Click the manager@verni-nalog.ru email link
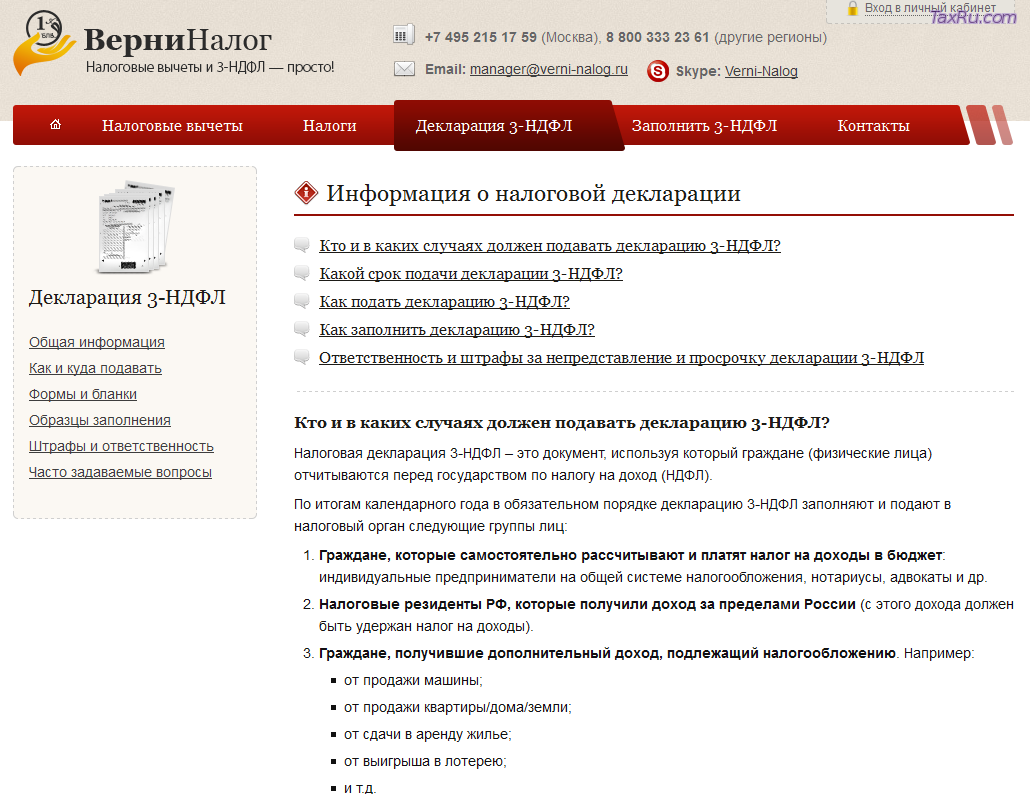1030x794 pixels. coord(548,70)
